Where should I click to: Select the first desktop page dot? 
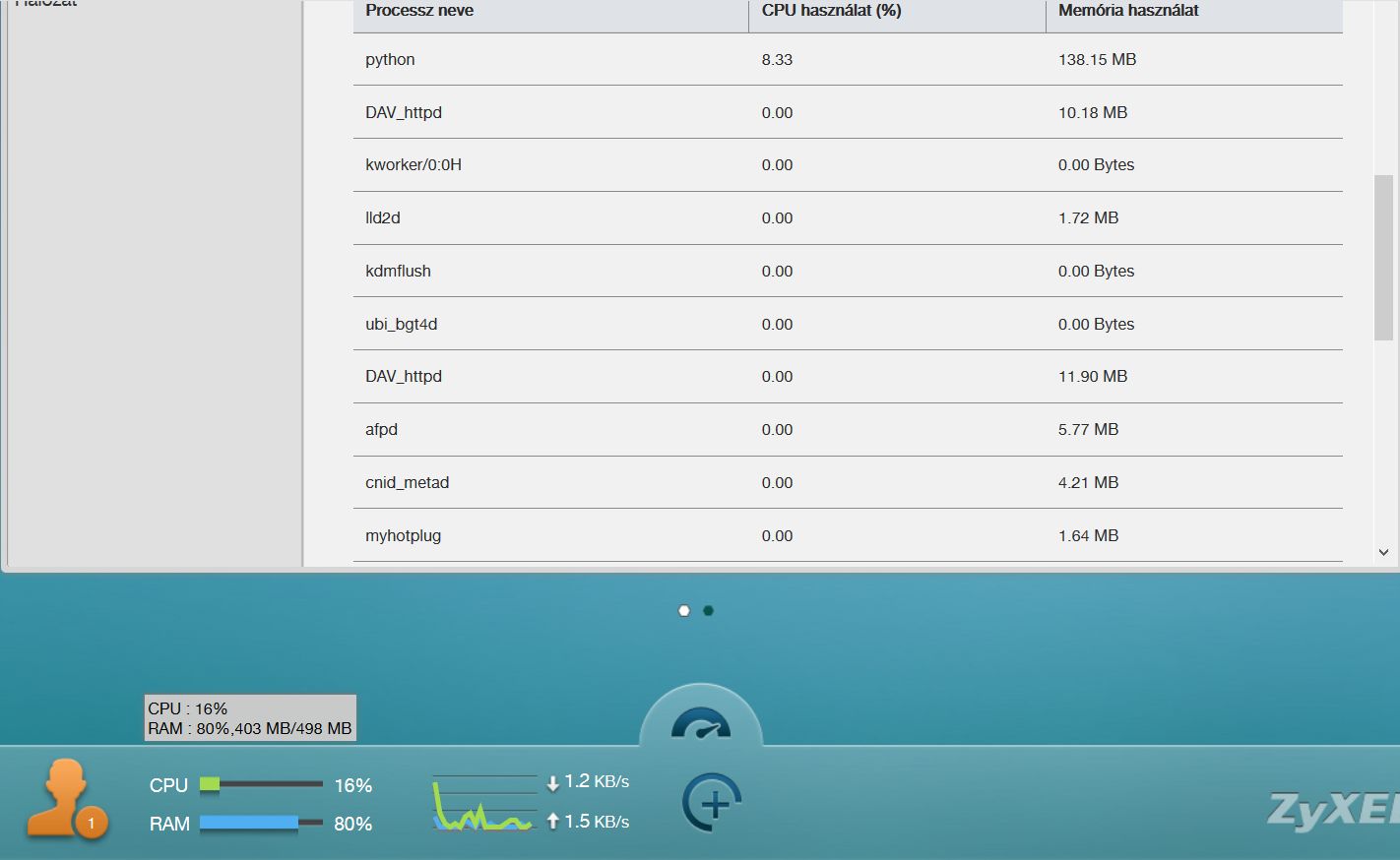pos(684,611)
